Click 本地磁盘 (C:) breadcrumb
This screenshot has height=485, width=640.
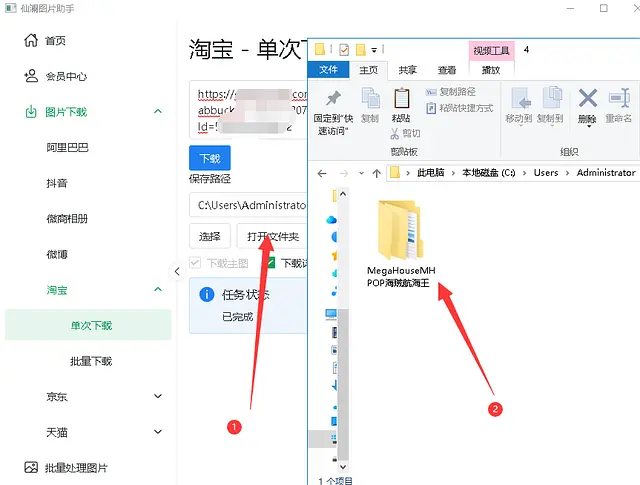pos(488,173)
